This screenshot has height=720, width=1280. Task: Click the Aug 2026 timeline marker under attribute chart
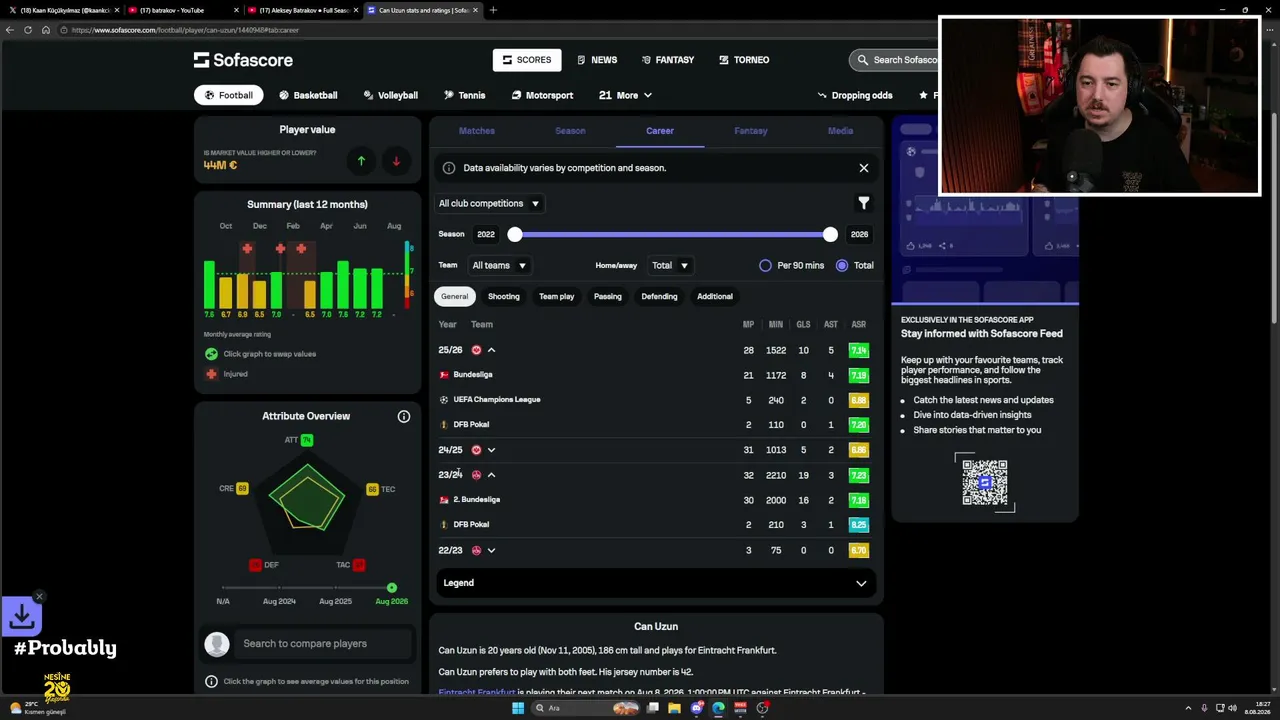tap(392, 588)
